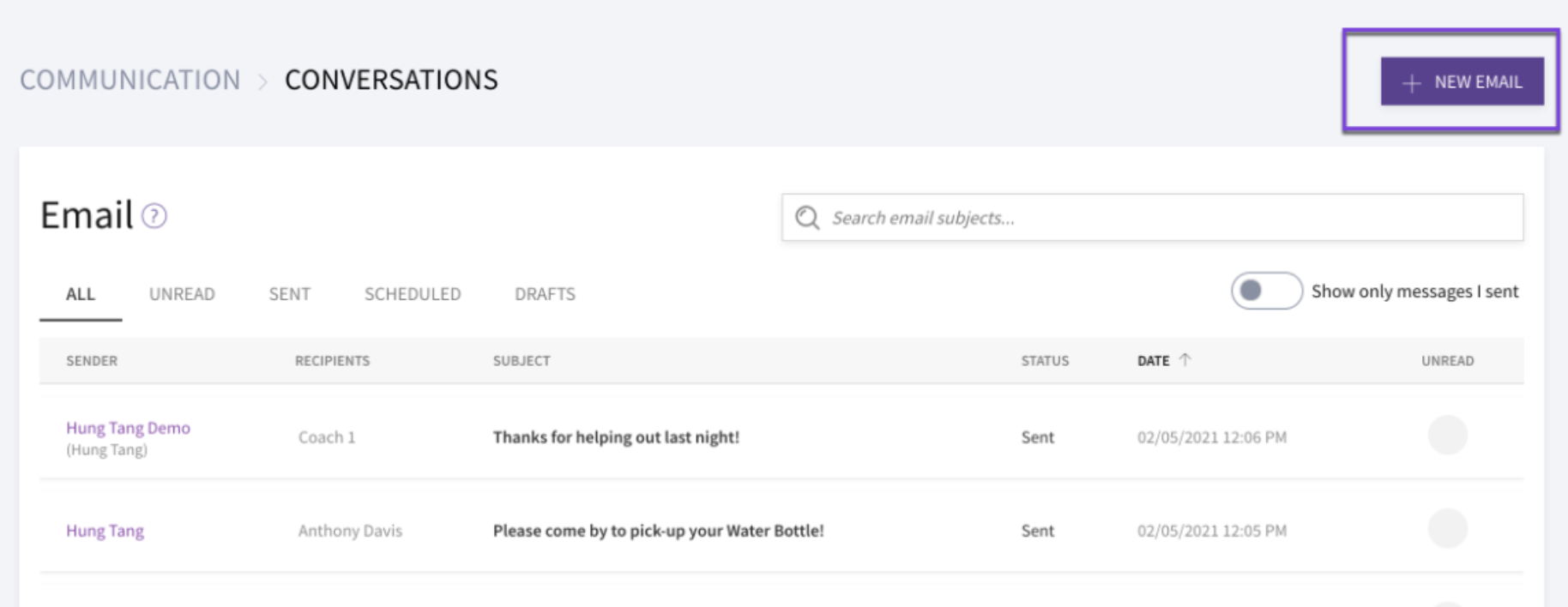This screenshot has width=1568, height=607.
Task: View the Scheduled tab
Action: pyautogui.click(x=413, y=294)
